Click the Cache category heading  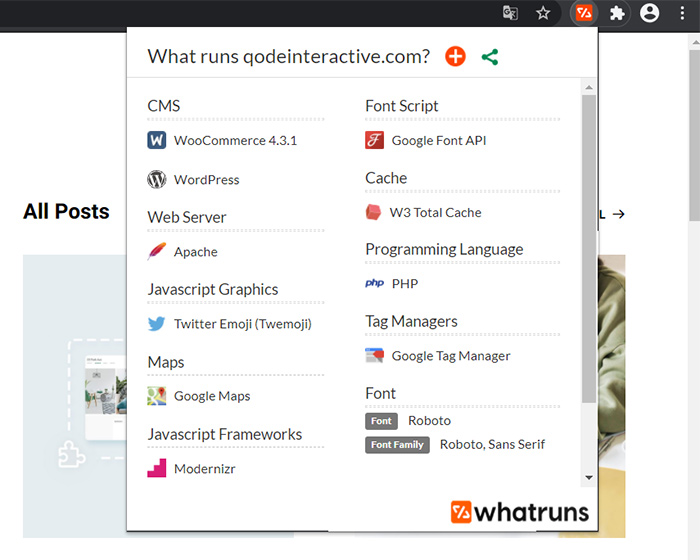click(x=386, y=178)
